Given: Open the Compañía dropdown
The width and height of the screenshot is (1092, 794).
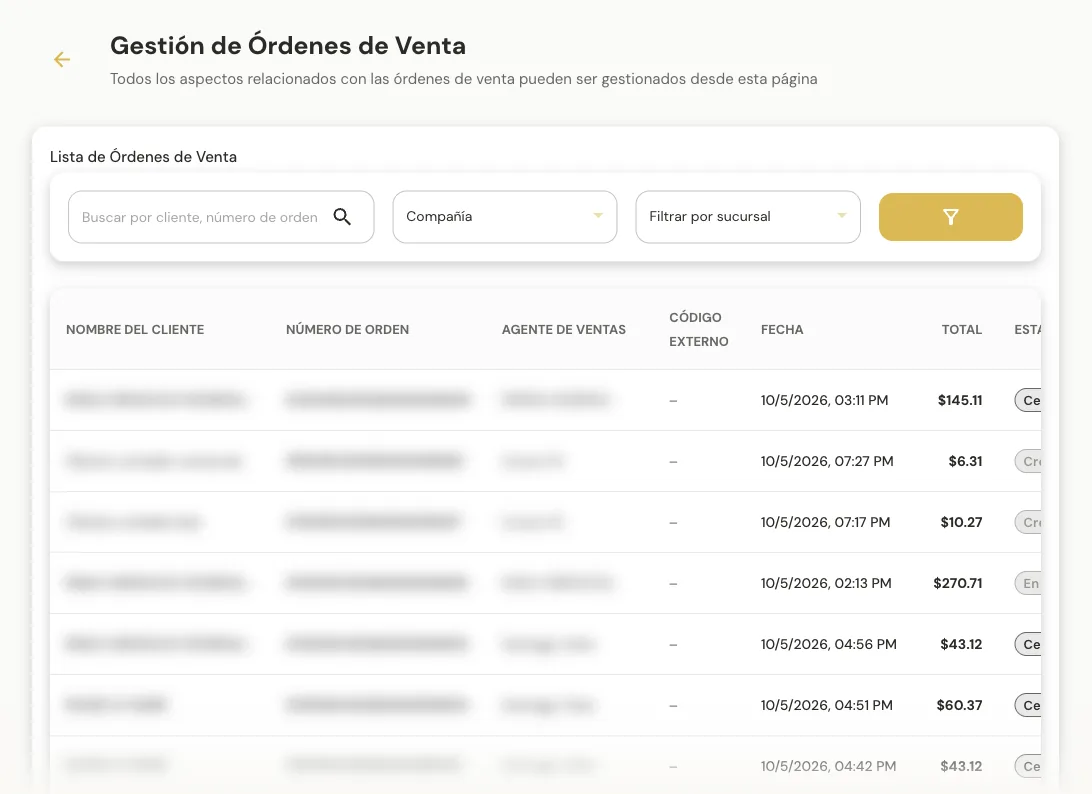Looking at the screenshot, I should (x=505, y=217).
